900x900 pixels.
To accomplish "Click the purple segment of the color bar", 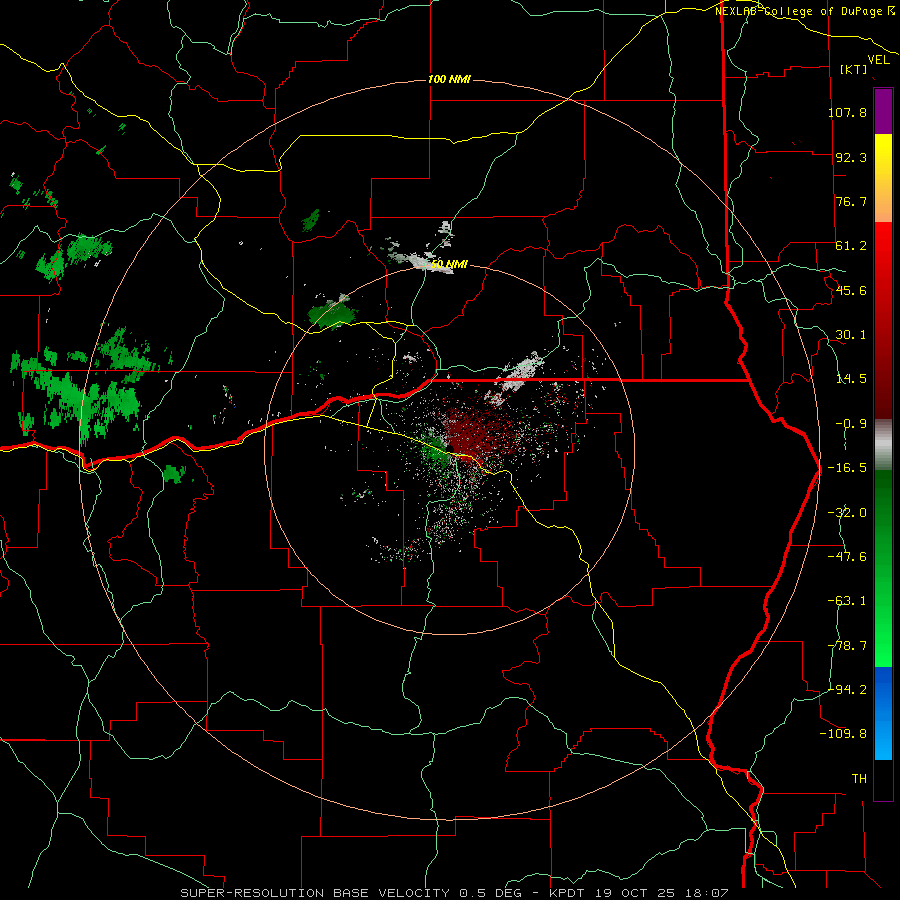I will pos(883,111).
